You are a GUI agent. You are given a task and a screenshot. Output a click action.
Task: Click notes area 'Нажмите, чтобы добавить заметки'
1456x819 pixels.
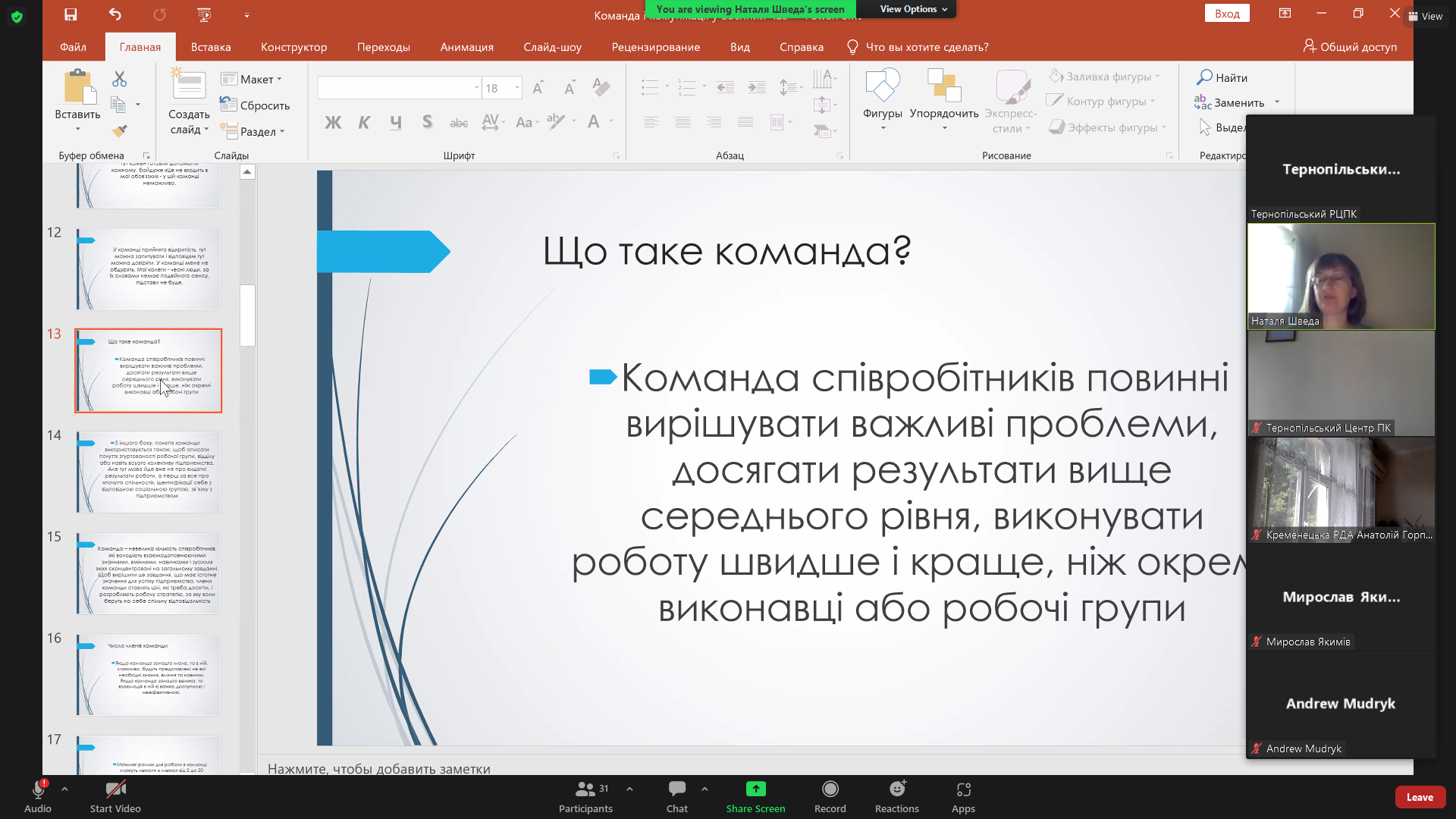[x=379, y=768]
